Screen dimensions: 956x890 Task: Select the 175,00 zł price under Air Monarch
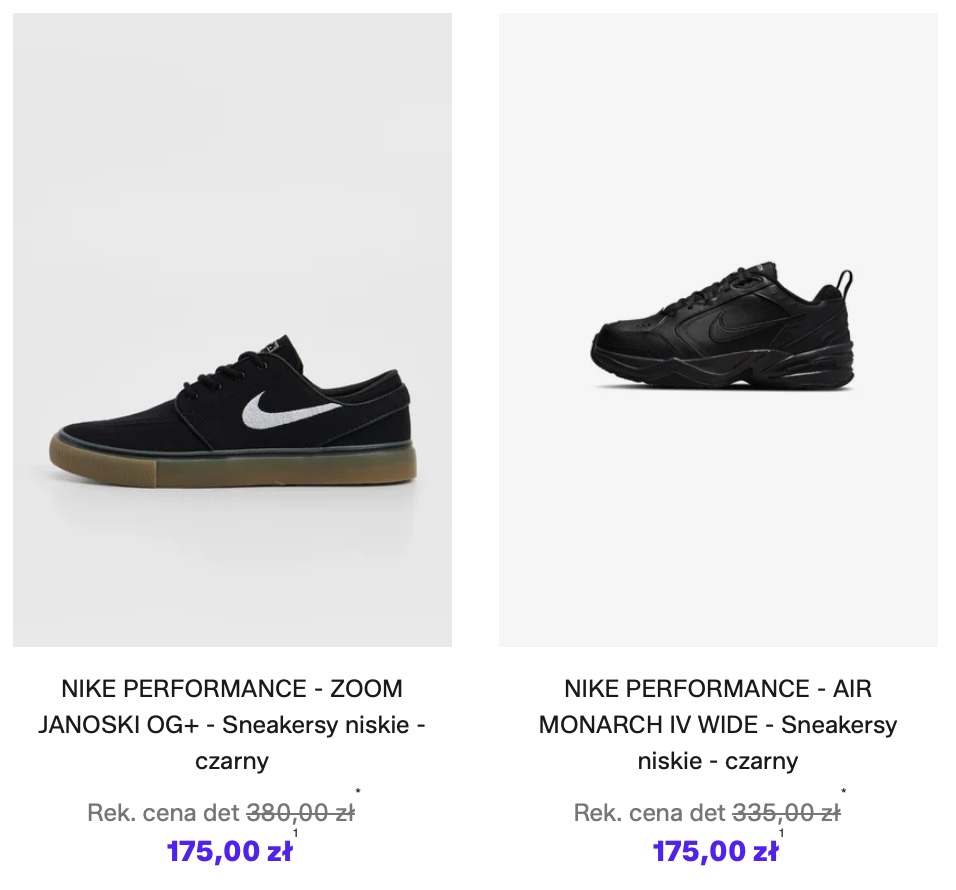[x=715, y=851]
